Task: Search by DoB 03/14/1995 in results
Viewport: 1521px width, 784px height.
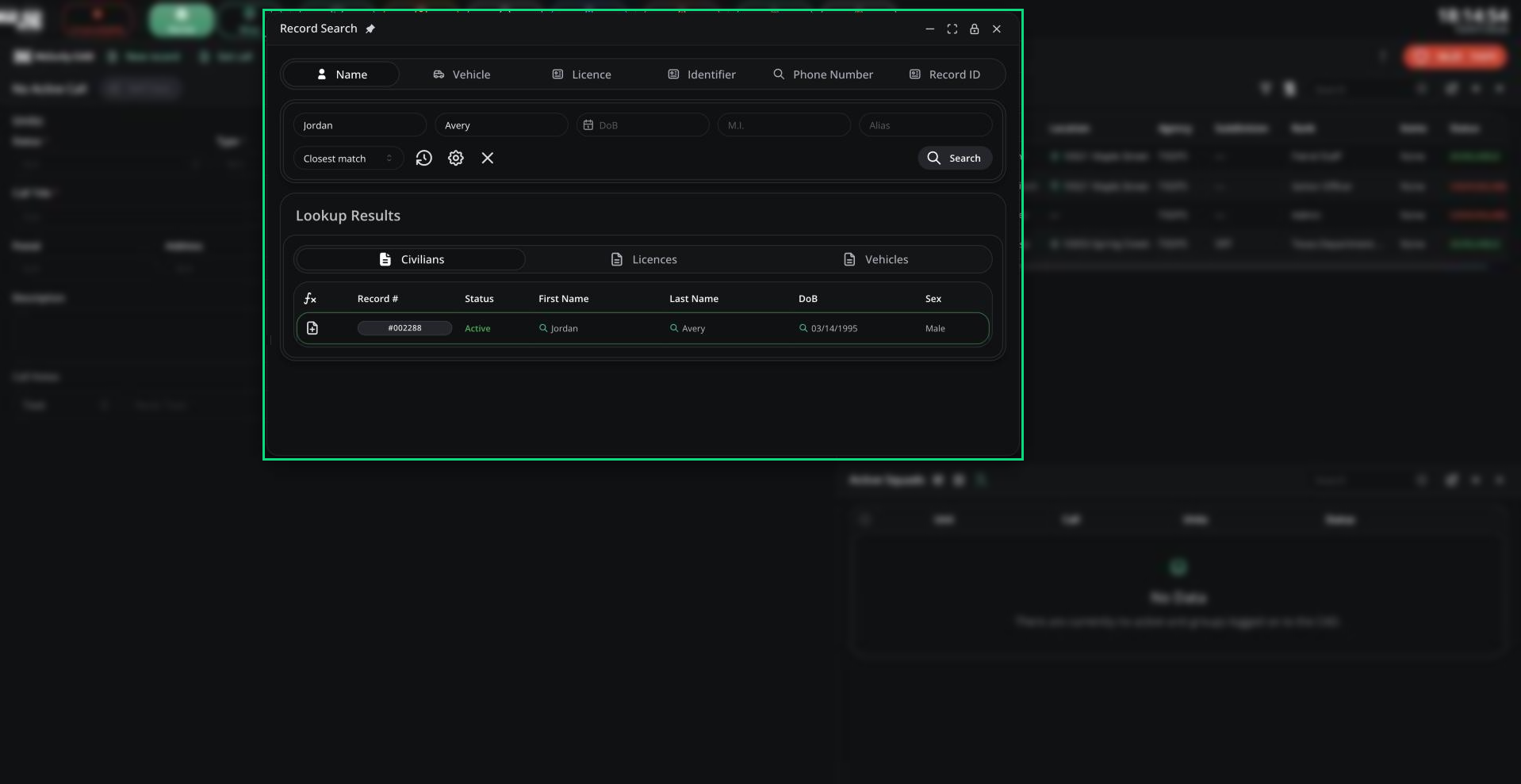Action: tap(828, 328)
